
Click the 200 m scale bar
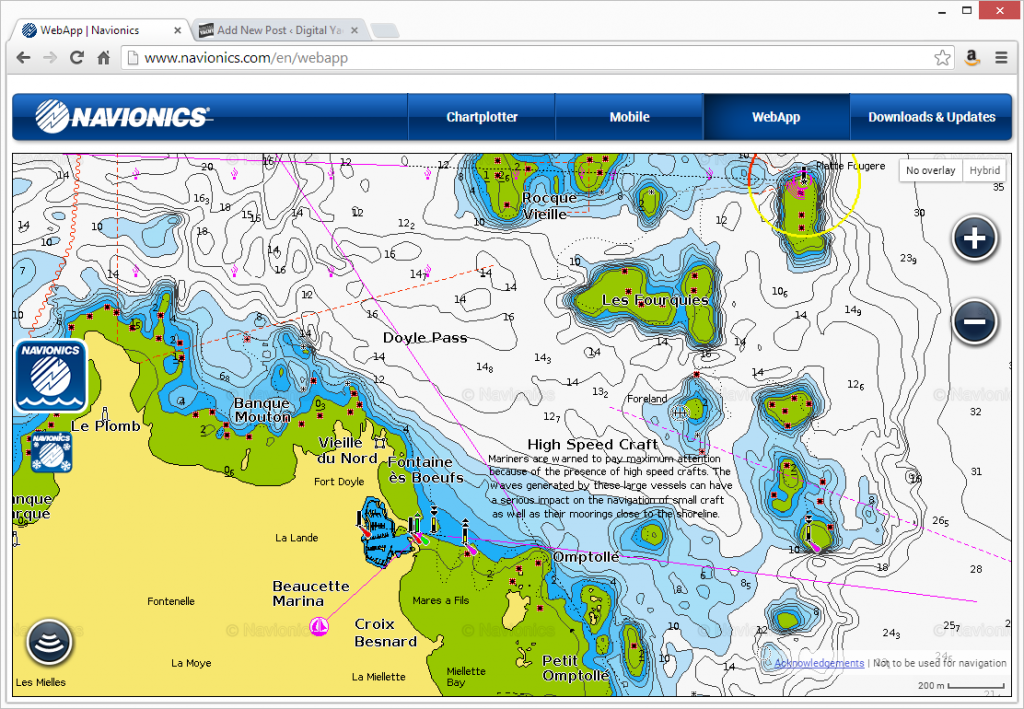pos(931,686)
